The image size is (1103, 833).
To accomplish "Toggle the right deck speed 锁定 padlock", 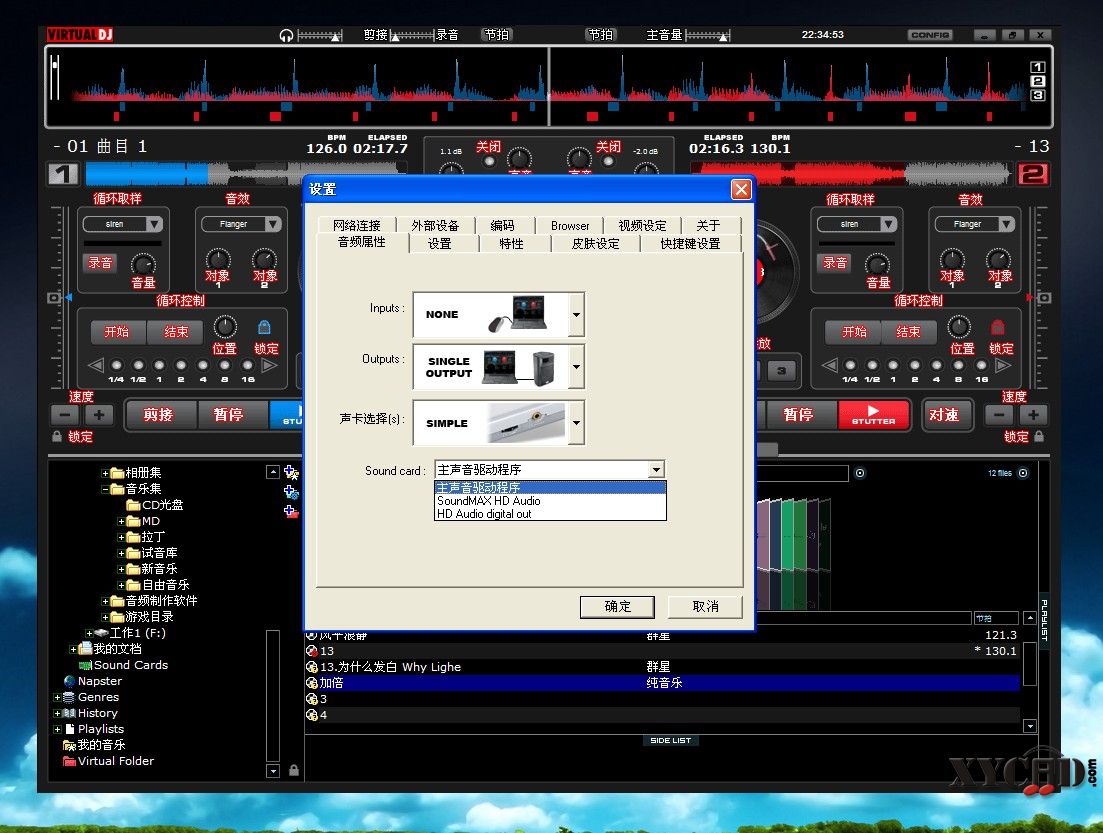I will coord(1039,436).
